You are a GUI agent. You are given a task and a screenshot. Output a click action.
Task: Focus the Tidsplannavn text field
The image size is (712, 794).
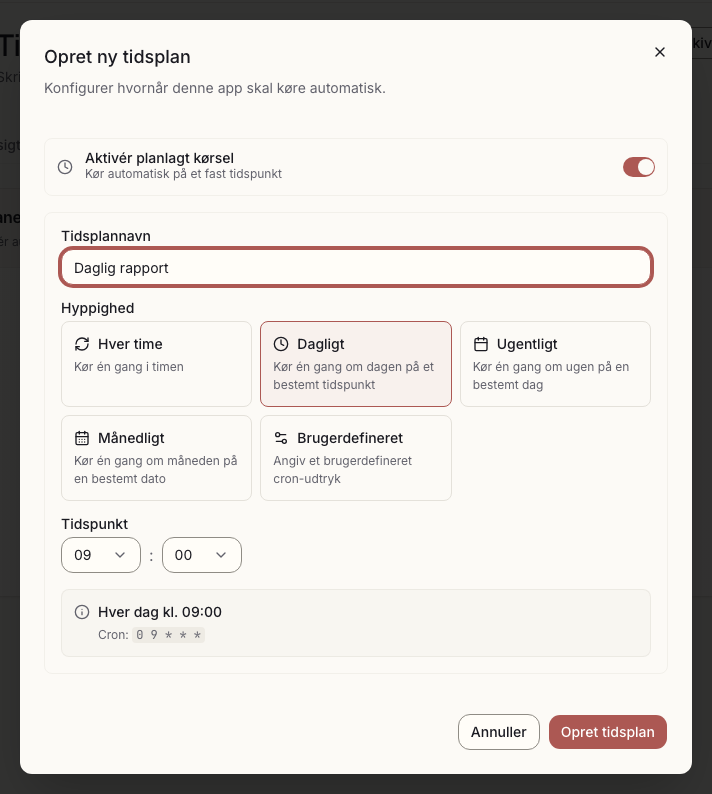click(355, 267)
